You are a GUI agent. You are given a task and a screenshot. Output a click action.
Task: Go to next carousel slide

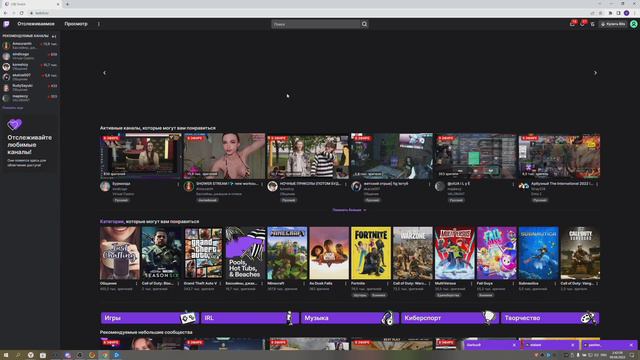595,73
